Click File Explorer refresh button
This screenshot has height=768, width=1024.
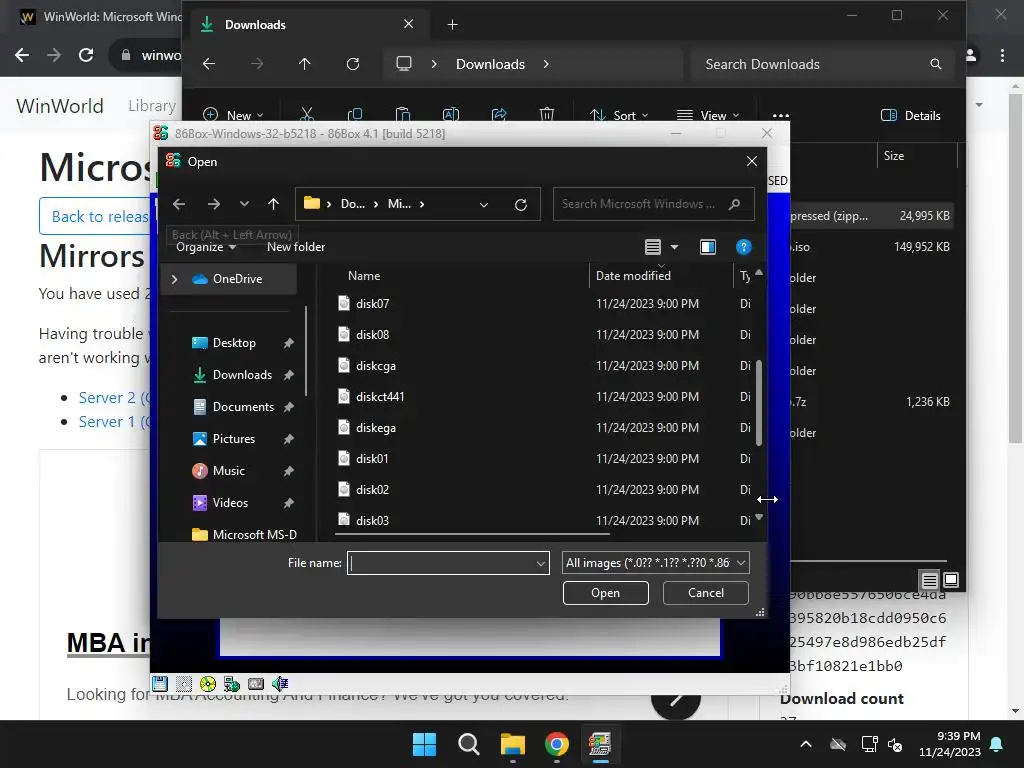[353, 64]
